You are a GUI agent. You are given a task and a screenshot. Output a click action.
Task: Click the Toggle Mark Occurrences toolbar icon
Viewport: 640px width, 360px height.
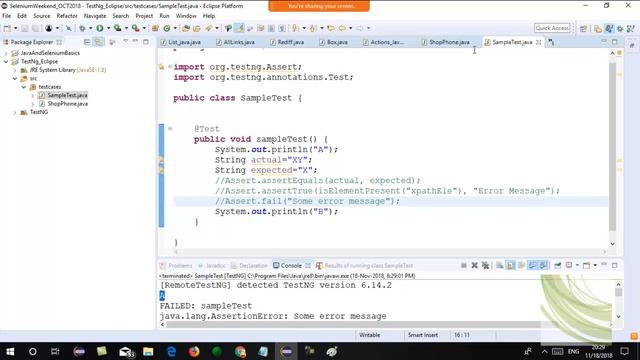239,28
